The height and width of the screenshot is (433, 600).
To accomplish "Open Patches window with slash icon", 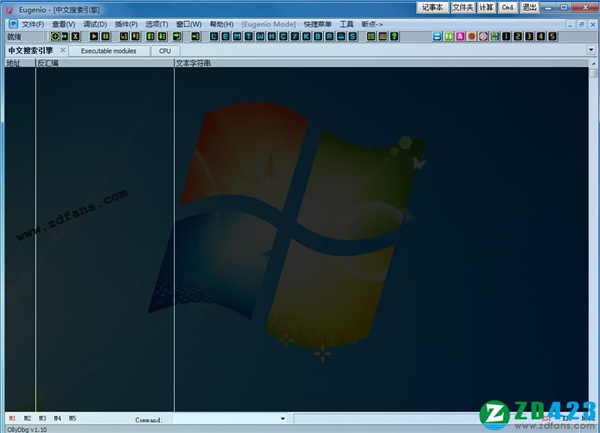I will click(295, 36).
